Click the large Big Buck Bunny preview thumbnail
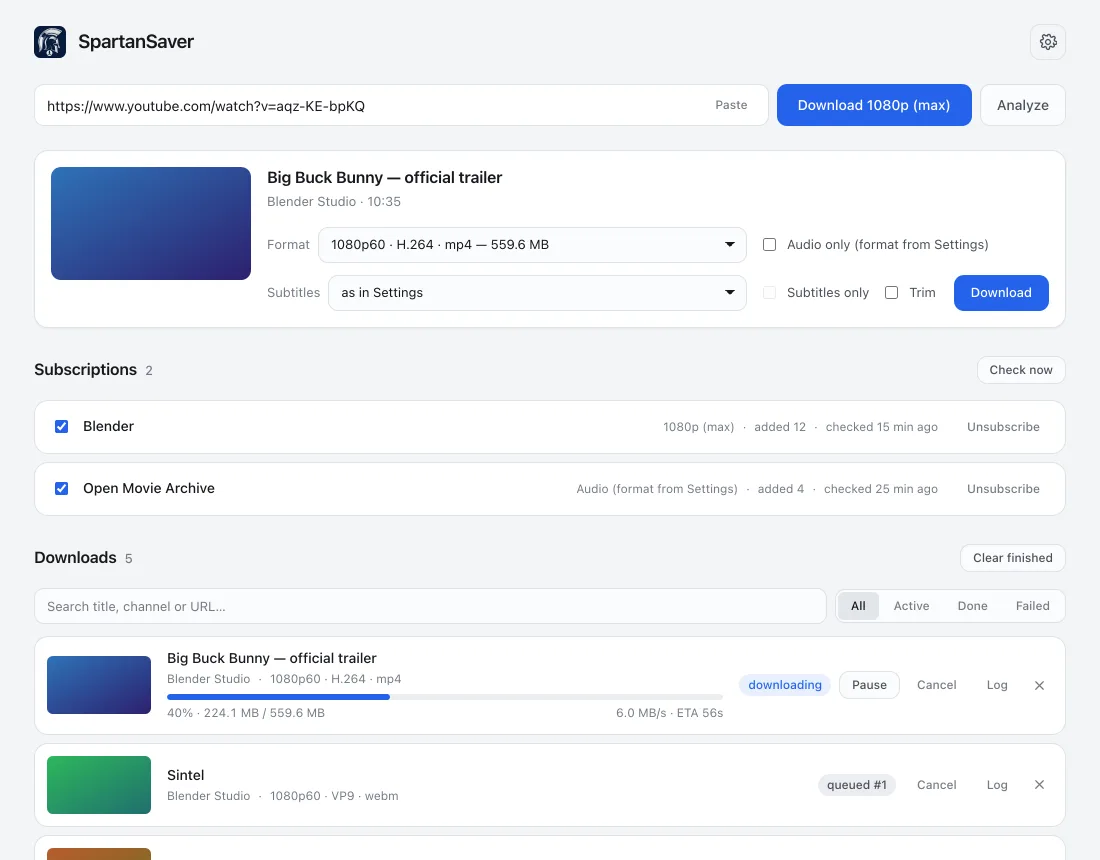Viewport: 1100px width, 860px height. (151, 223)
